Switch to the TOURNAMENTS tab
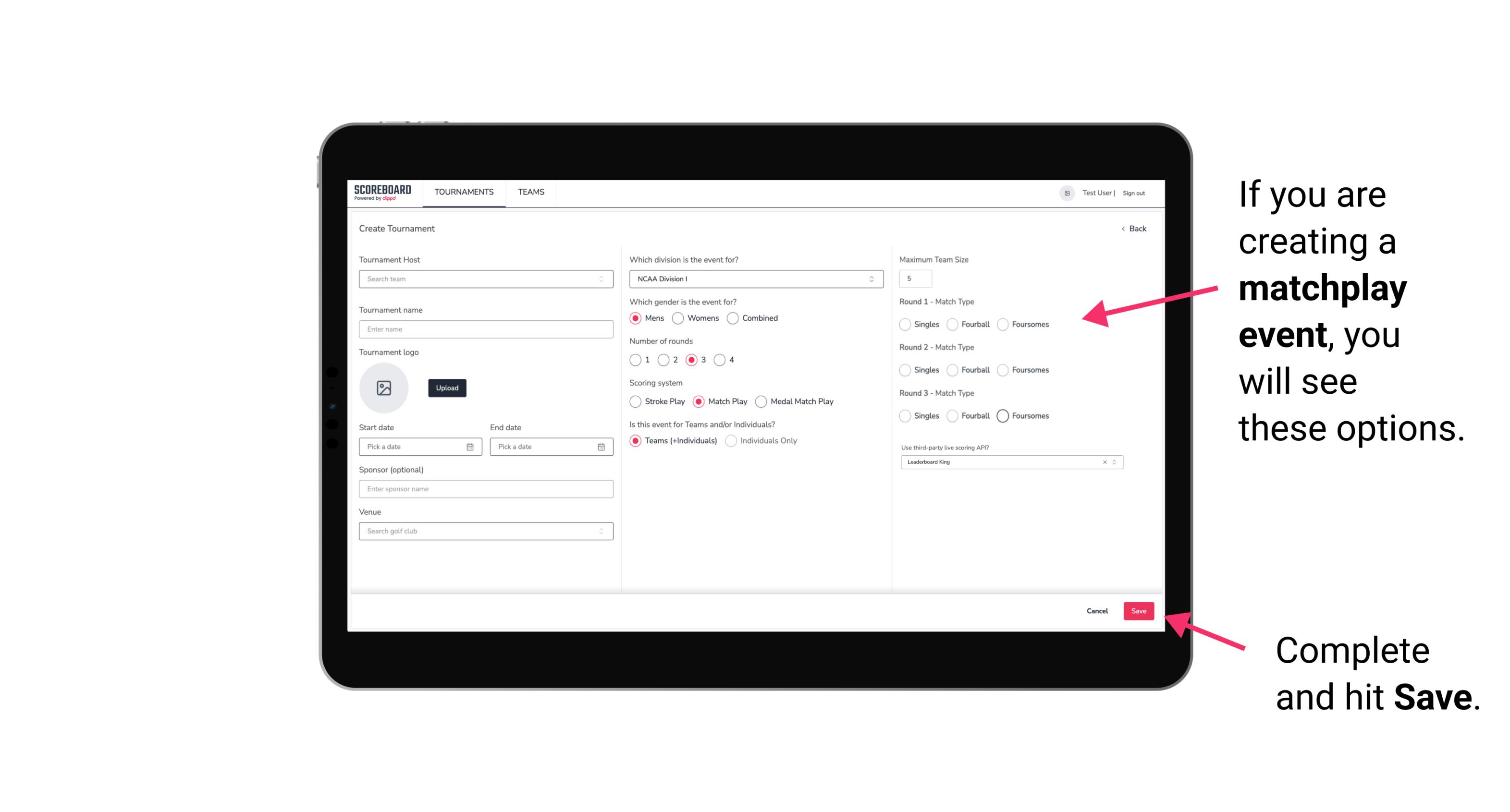 [463, 192]
